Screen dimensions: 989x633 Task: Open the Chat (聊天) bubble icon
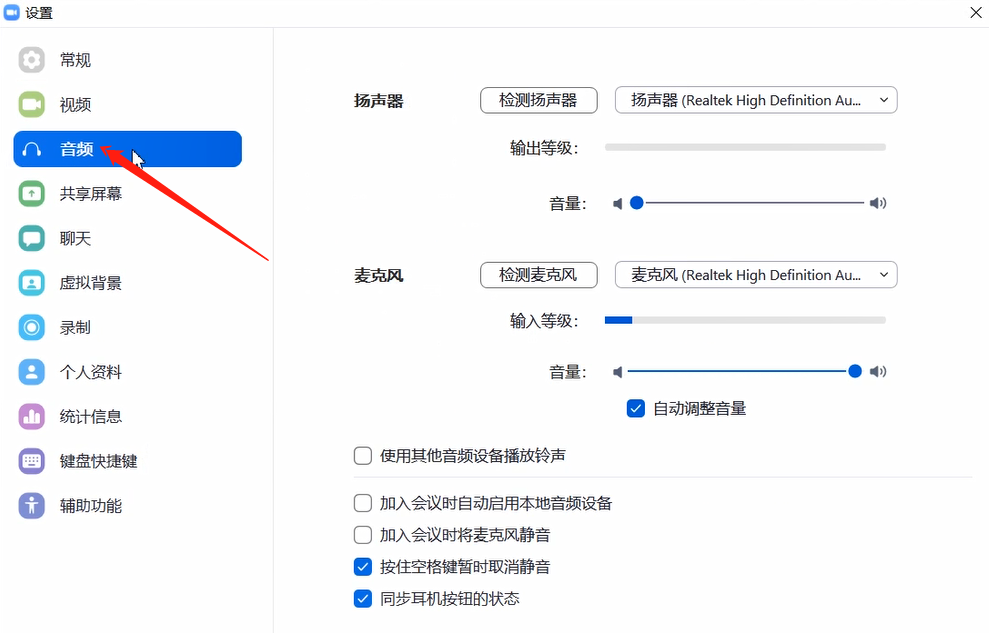(32, 238)
